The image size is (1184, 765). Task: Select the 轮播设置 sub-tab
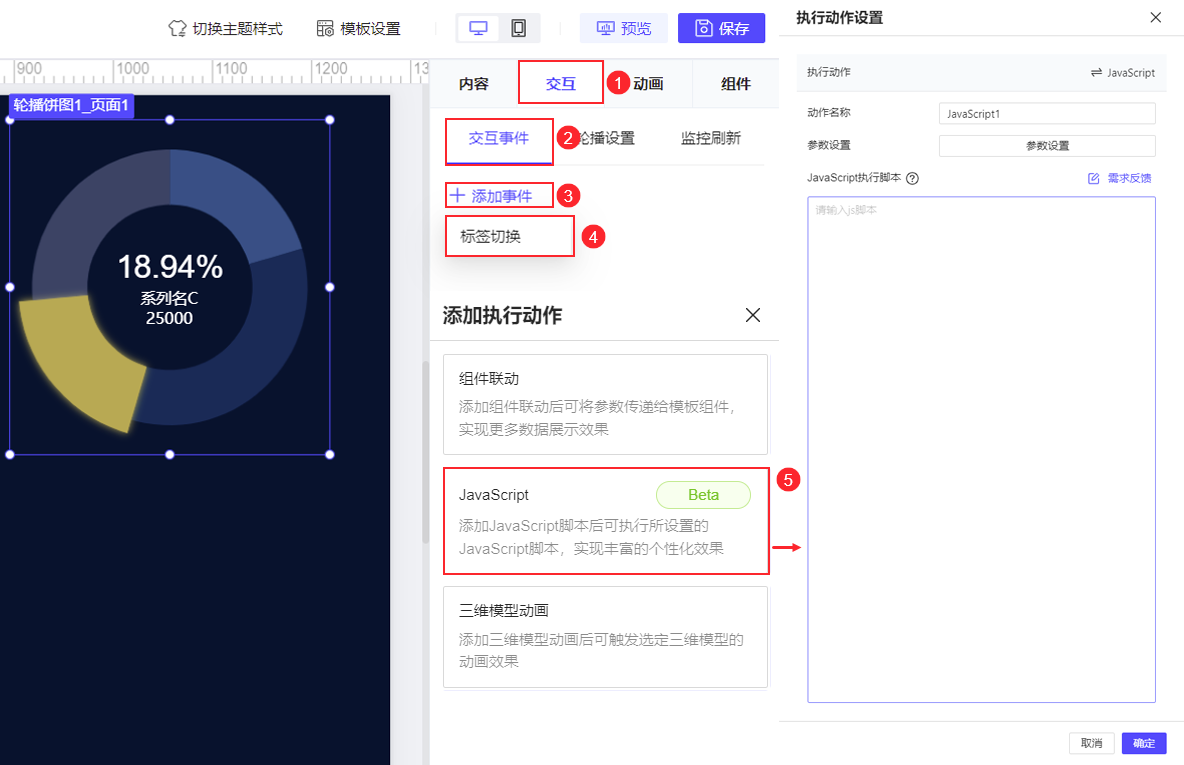[x=605, y=138]
